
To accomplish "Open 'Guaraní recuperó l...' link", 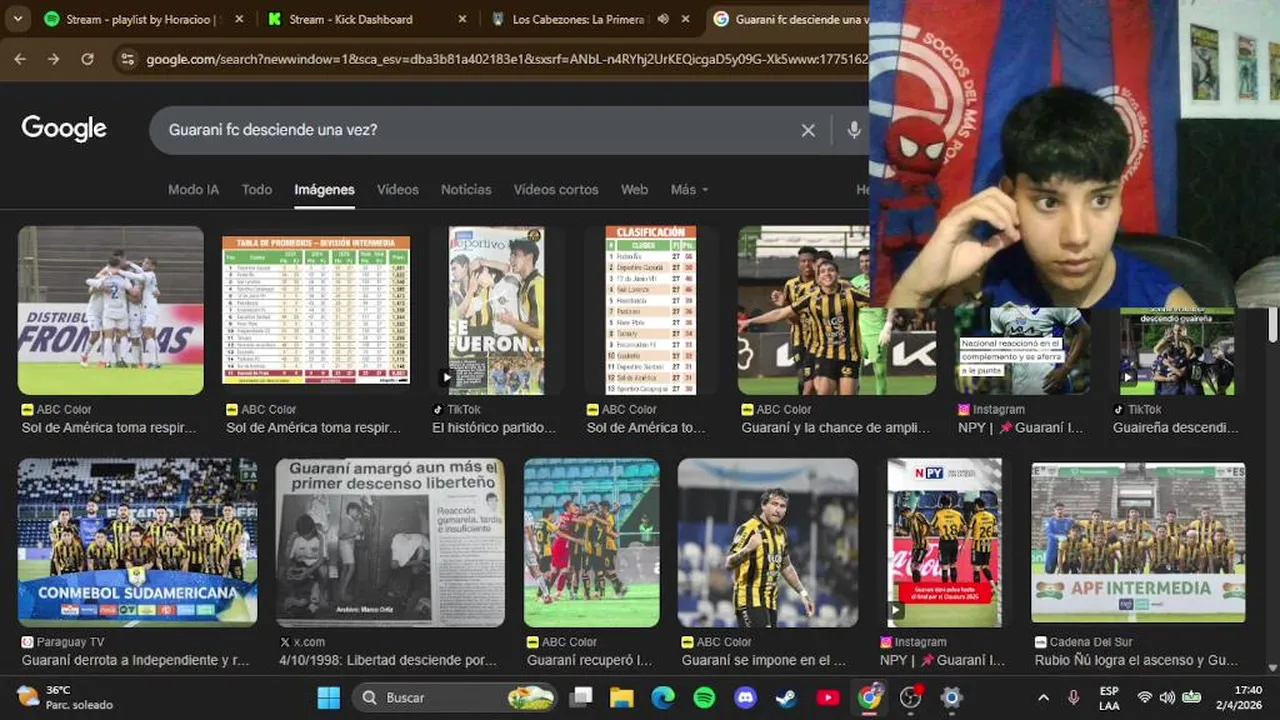I will pos(590,661).
